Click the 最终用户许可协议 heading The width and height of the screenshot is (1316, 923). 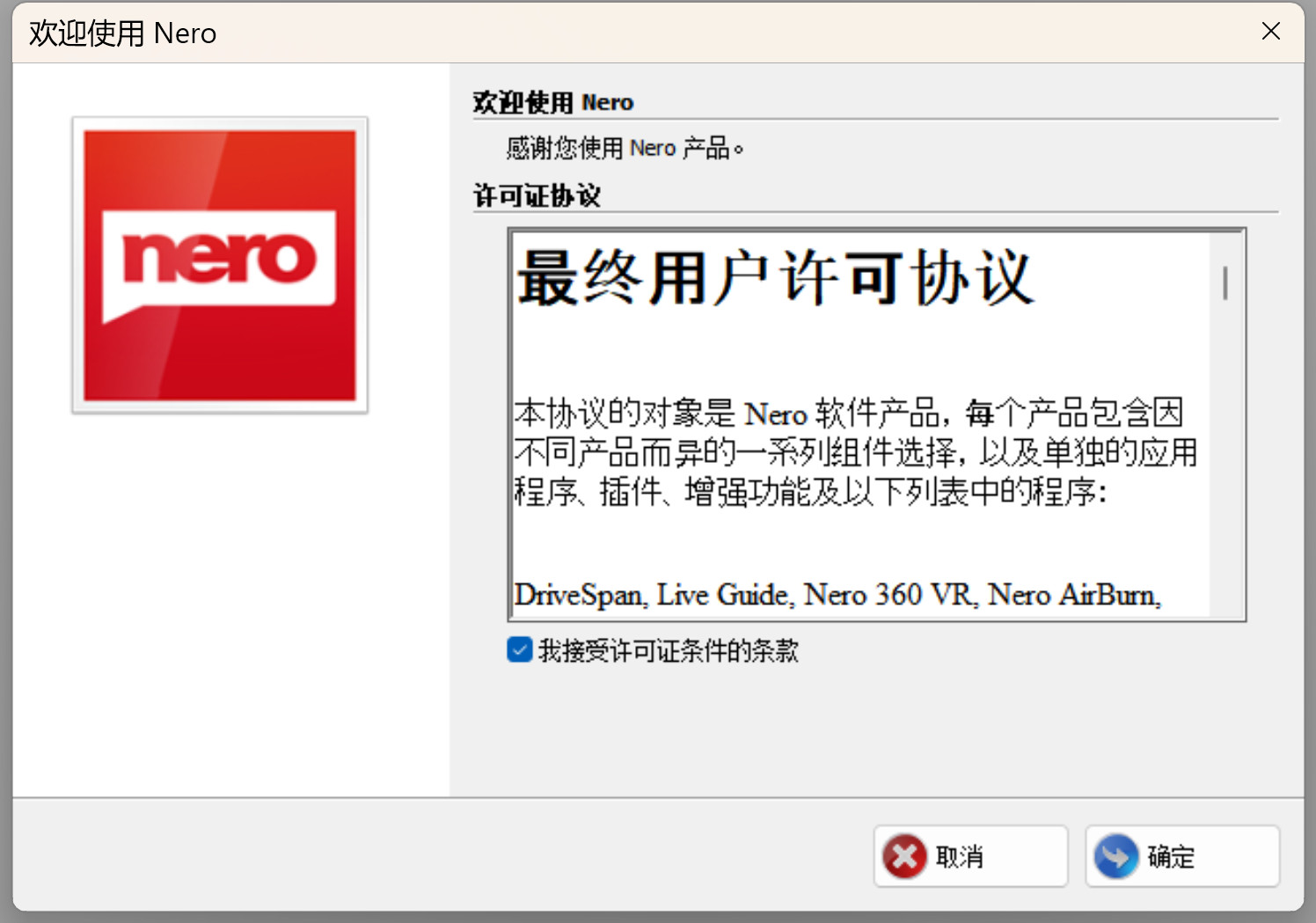774,279
